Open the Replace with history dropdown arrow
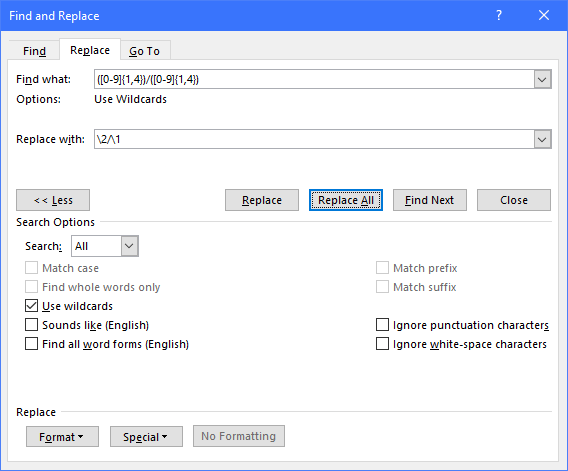This screenshot has height=471, width=568. point(542,139)
